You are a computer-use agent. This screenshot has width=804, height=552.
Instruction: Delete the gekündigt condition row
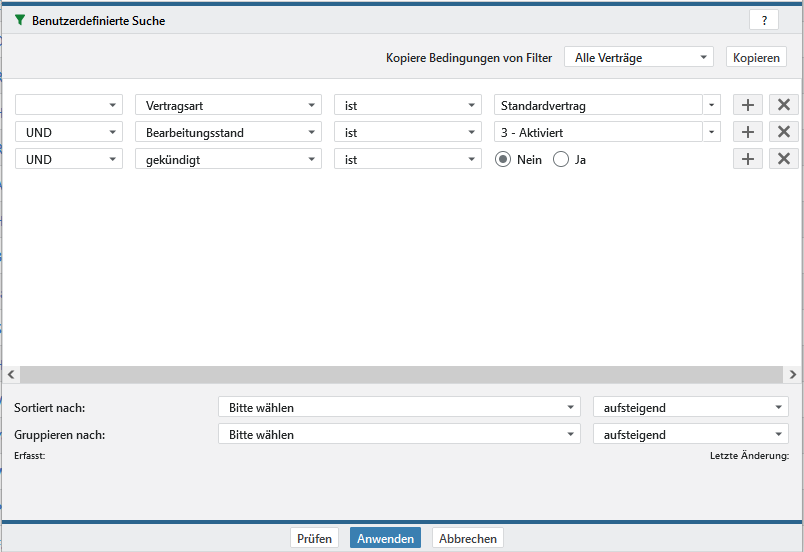(784, 159)
